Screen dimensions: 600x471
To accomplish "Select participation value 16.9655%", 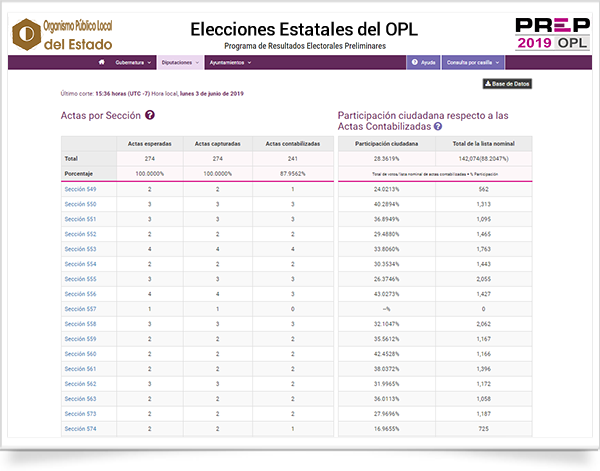I will pyautogui.click(x=386, y=429).
